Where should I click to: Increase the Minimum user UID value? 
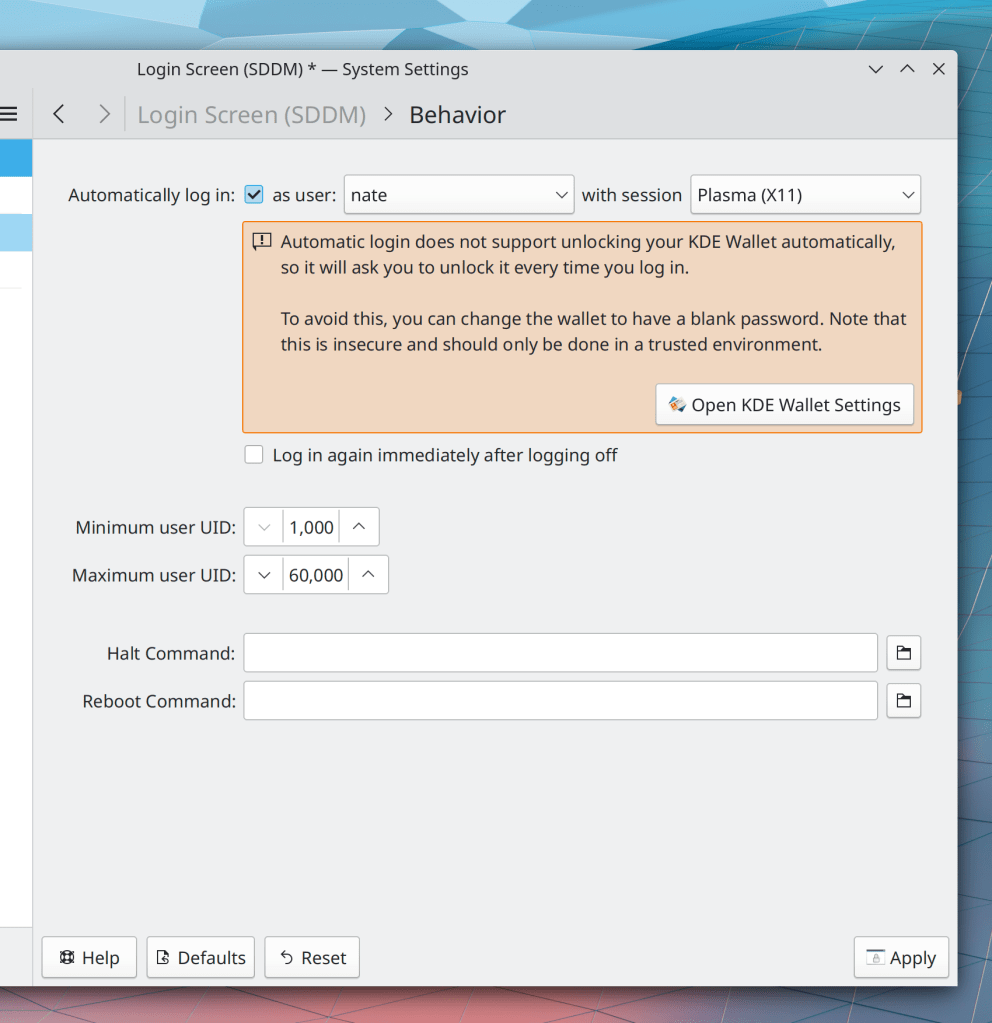point(359,527)
